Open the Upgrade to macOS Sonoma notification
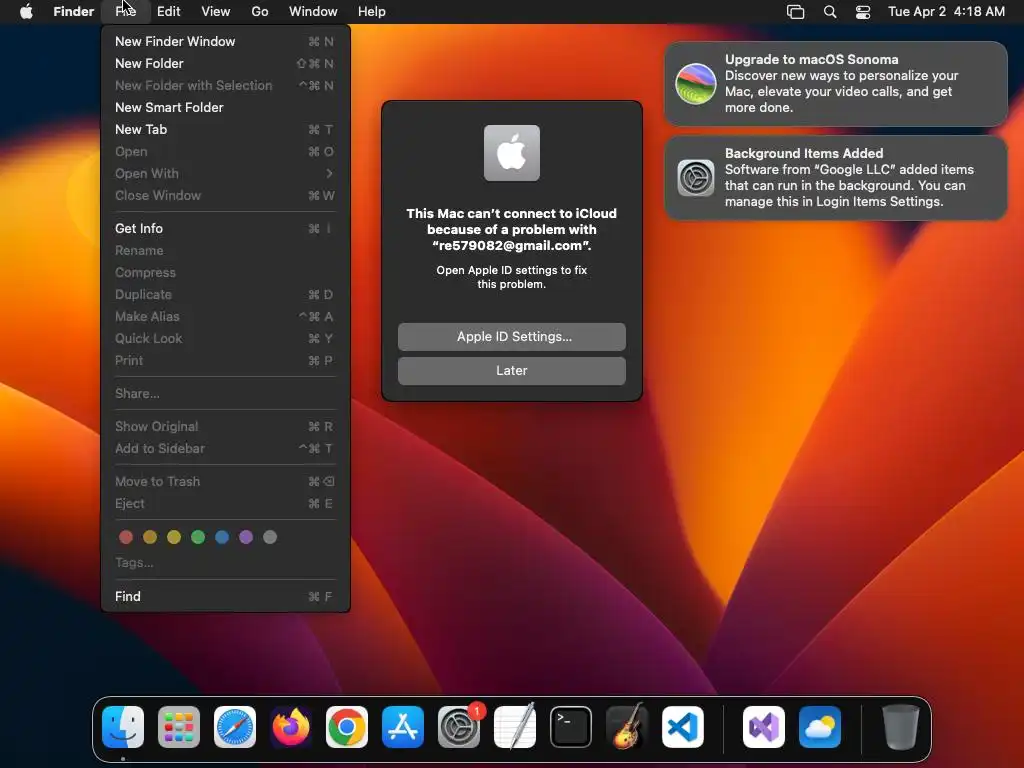This screenshot has width=1024, height=768. (836, 84)
